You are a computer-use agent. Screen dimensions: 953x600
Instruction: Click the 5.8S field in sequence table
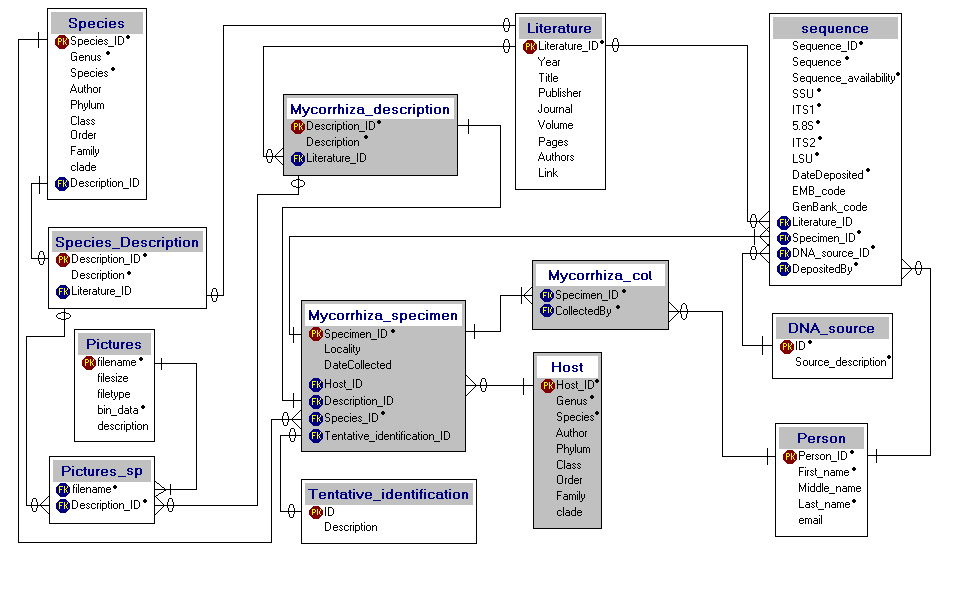[x=802, y=126]
